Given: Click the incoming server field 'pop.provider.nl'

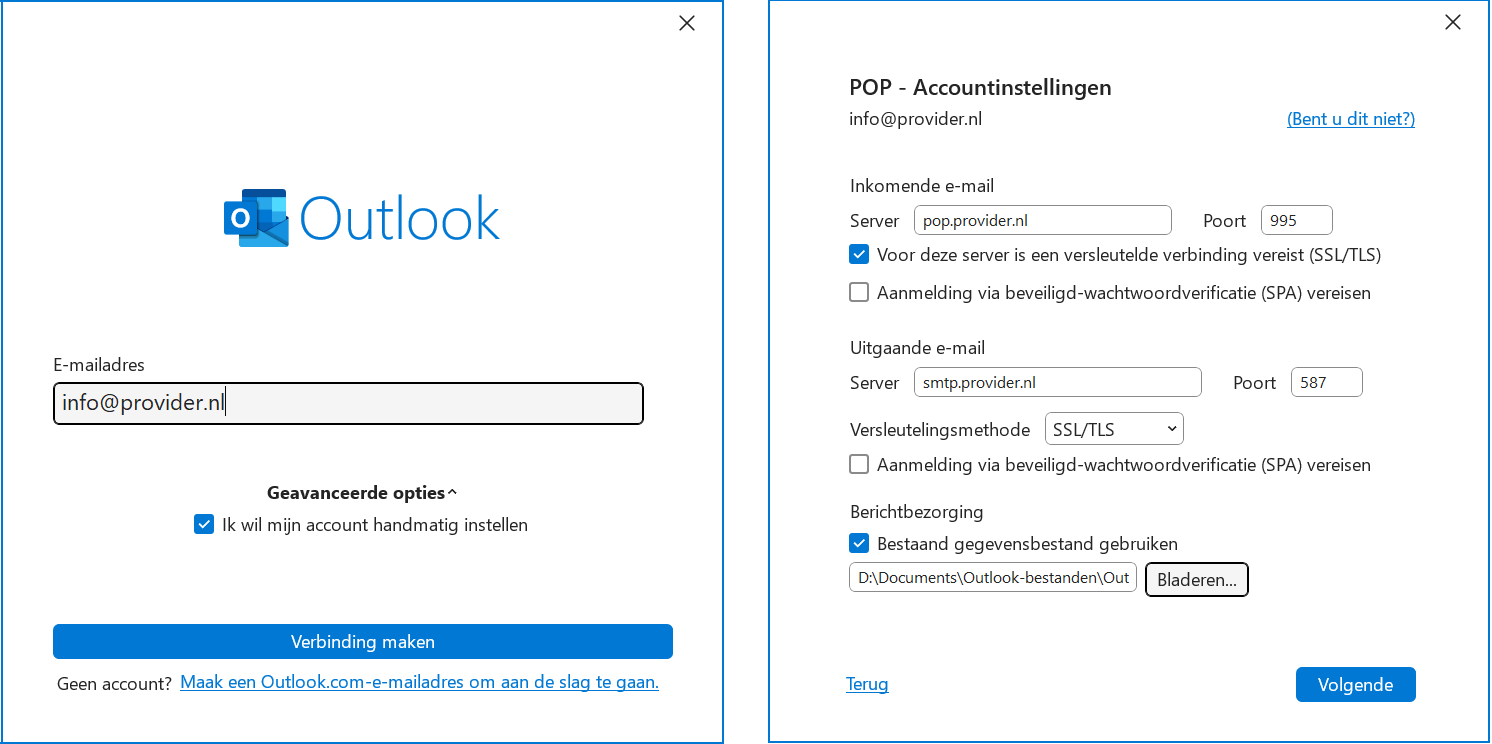Looking at the screenshot, I should [x=1042, y=220].
